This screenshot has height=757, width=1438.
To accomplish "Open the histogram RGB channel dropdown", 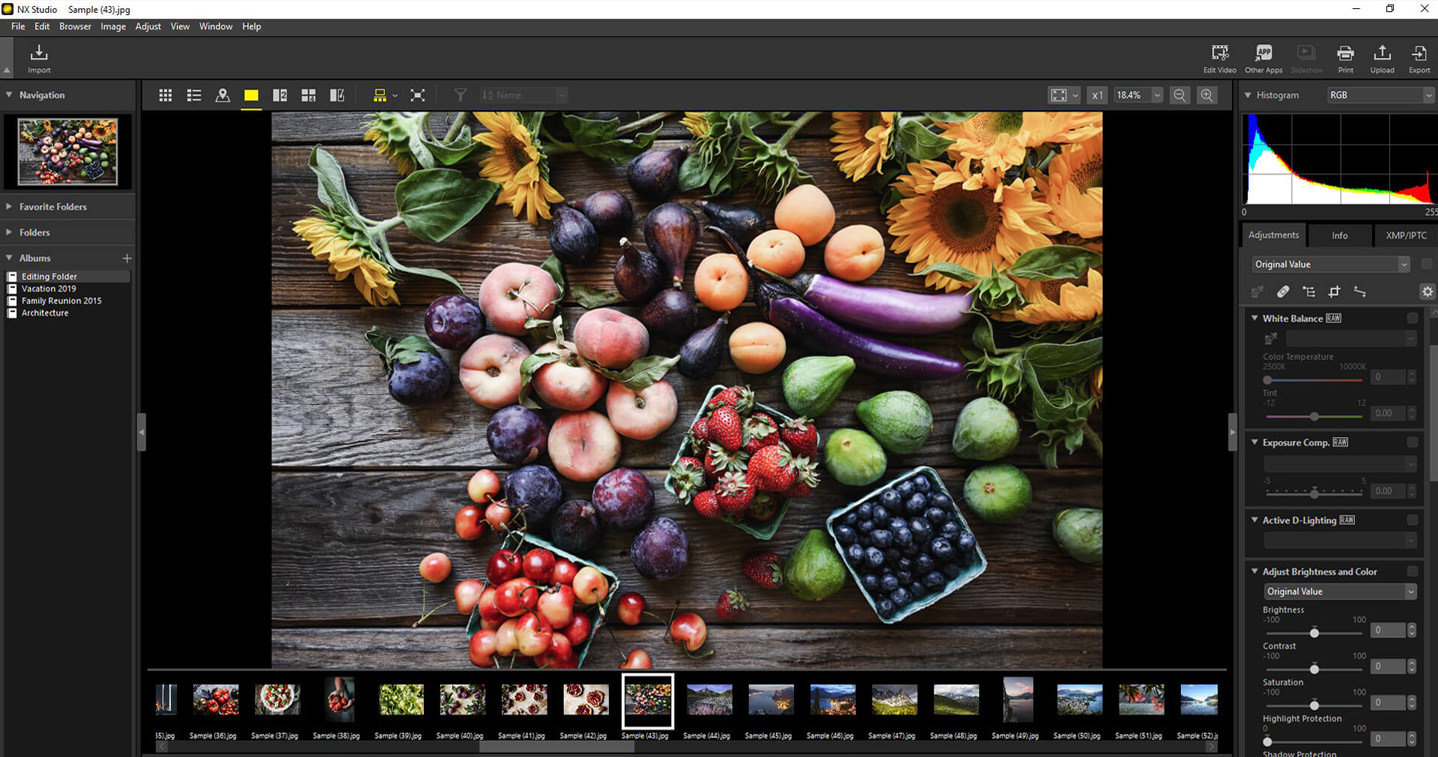I will 1380,95.
